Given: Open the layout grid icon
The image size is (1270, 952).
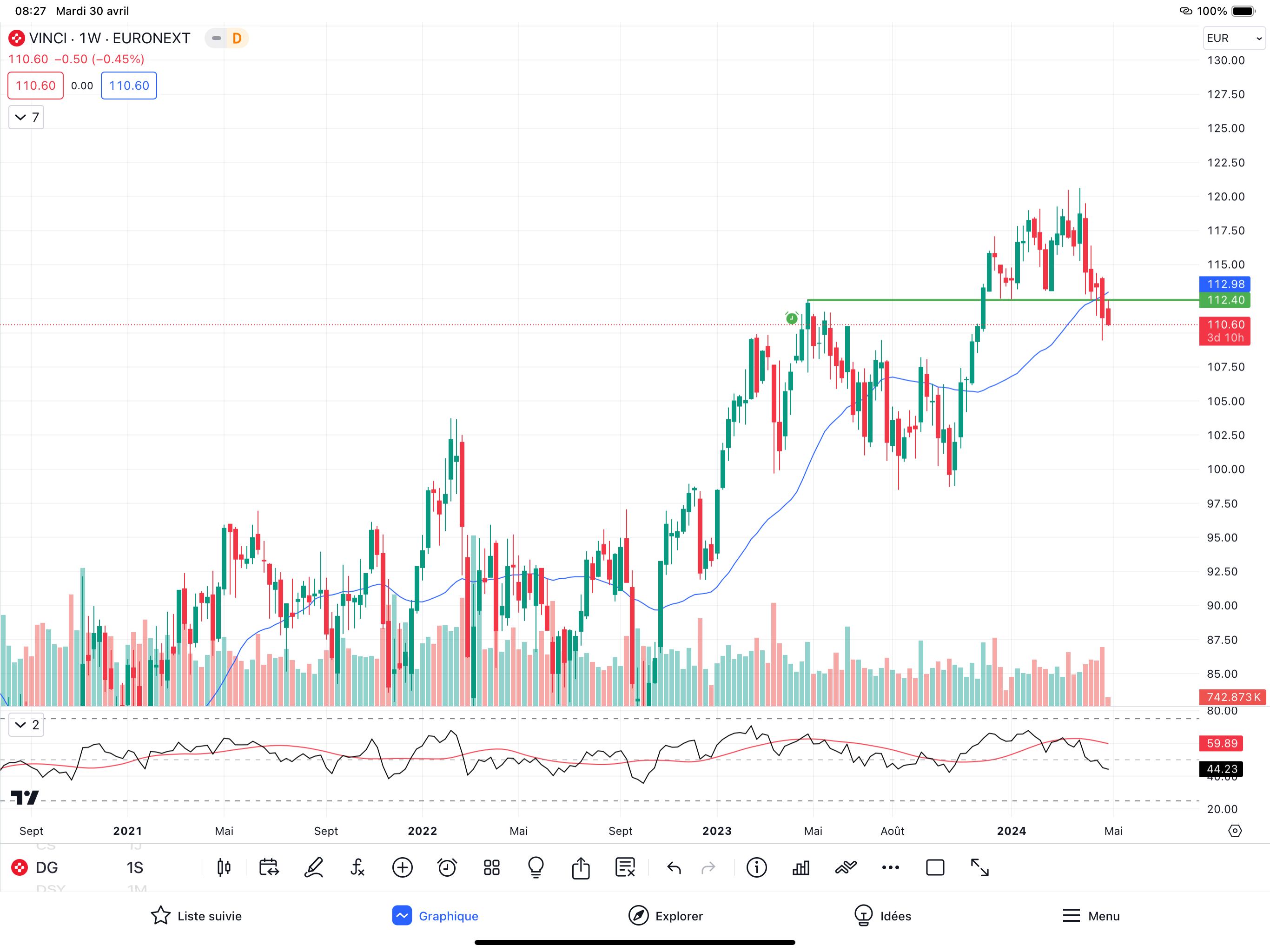Looking at the screenshot, I should click(x=491, y=867).
